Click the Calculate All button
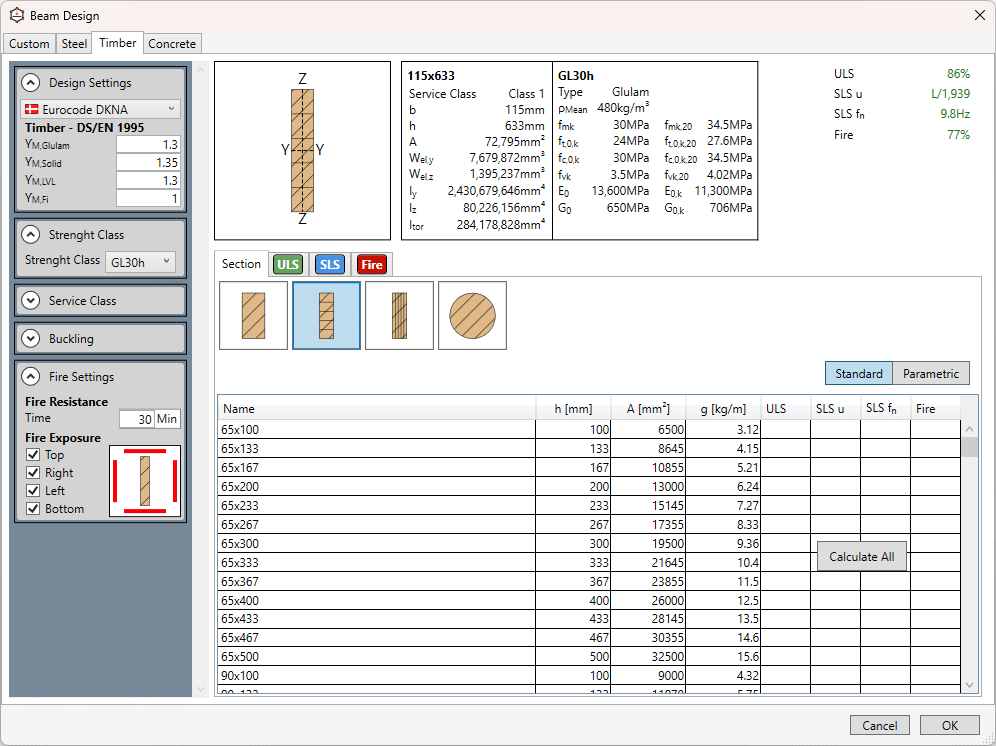The width and height of the screenshot is (996, 746). 861,557
